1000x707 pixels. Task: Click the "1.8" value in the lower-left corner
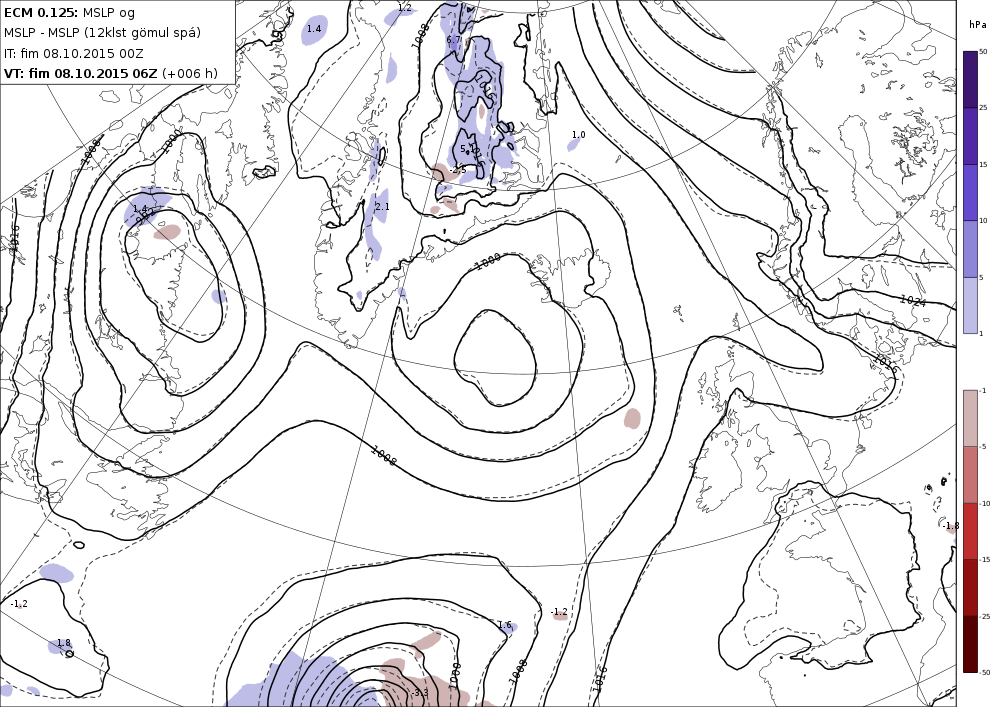(64, 643)
